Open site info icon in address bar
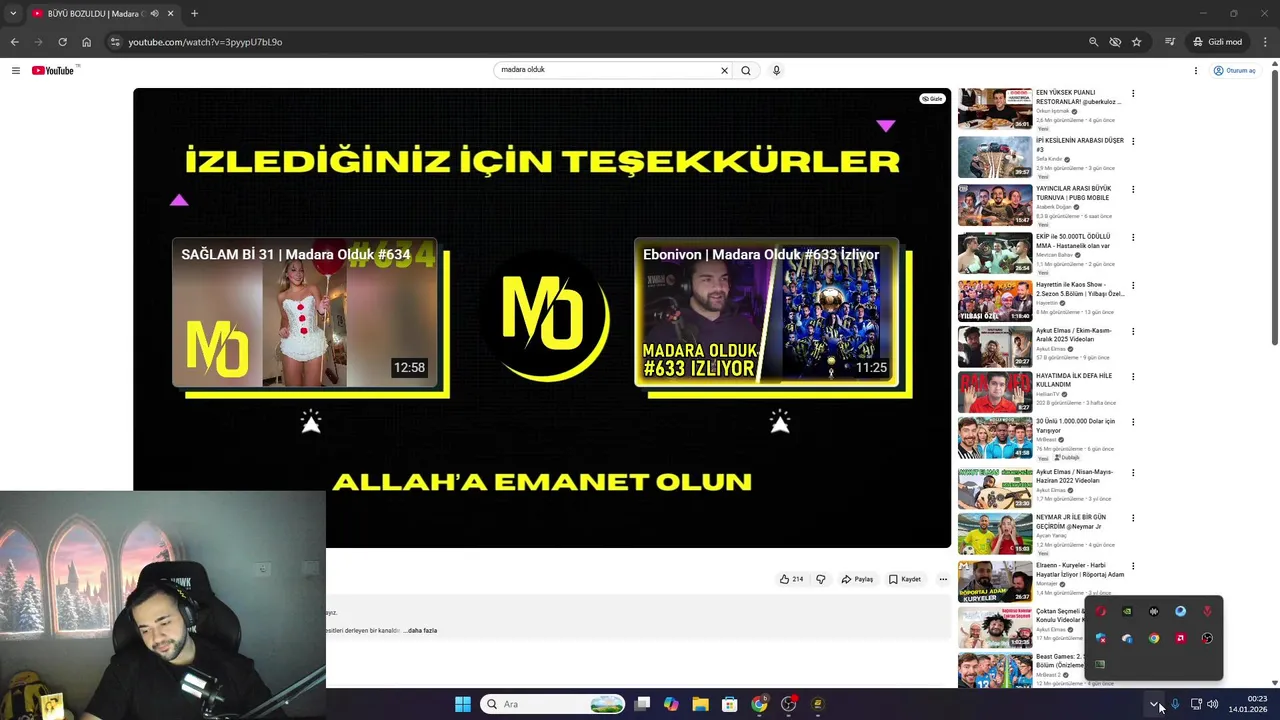This screenshot has height=720, width=1280. coord(115,42)
